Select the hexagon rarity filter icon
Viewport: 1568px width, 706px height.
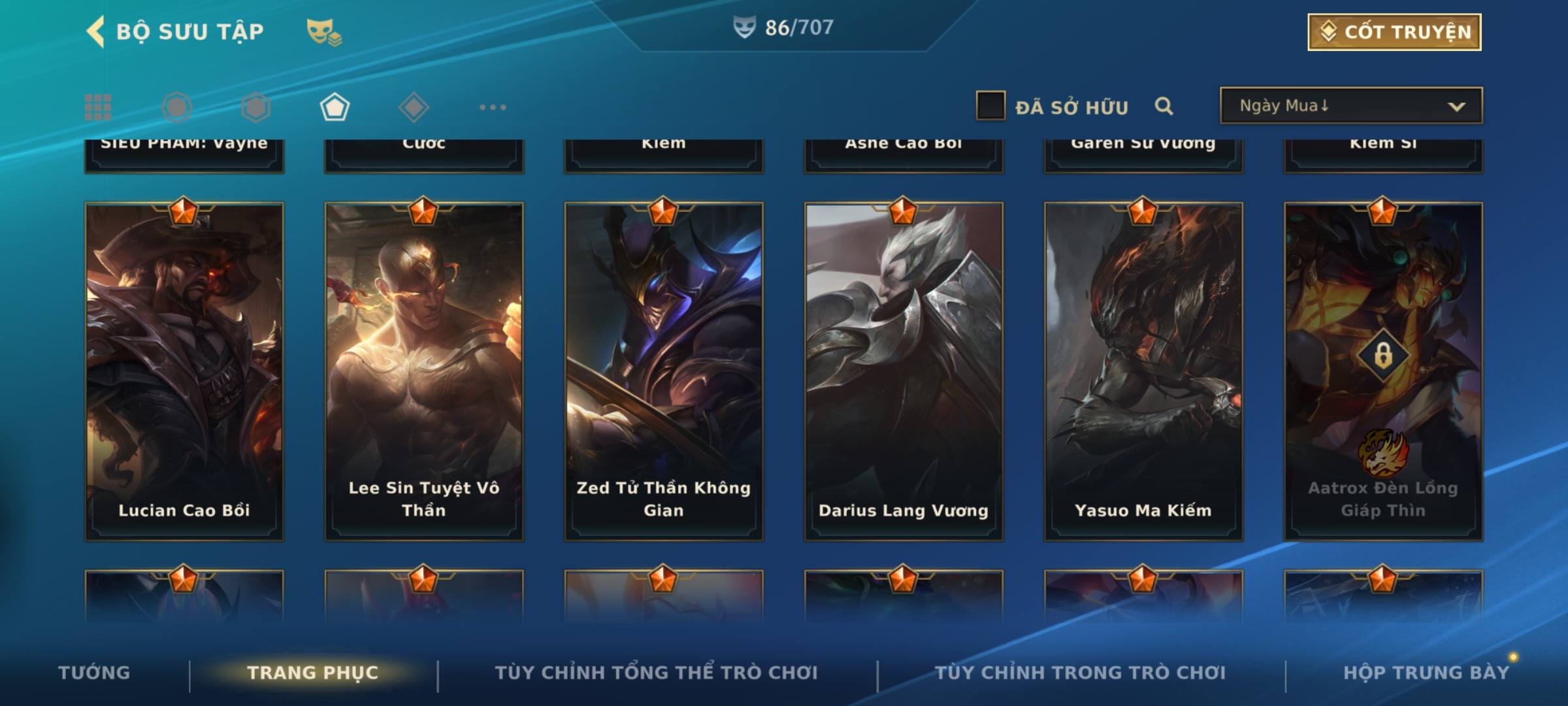coord(255,107)
